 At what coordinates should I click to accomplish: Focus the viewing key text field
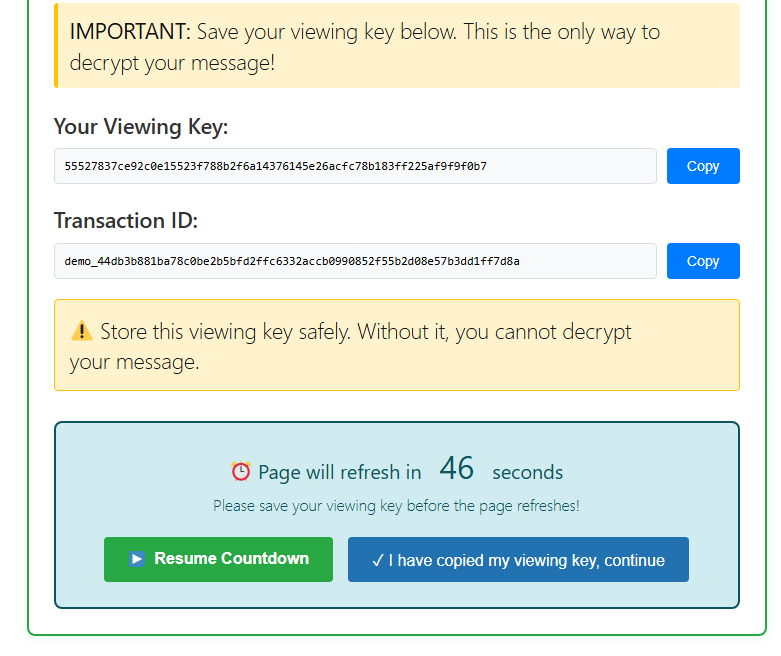pyautogui.click(x=355, y=166)
